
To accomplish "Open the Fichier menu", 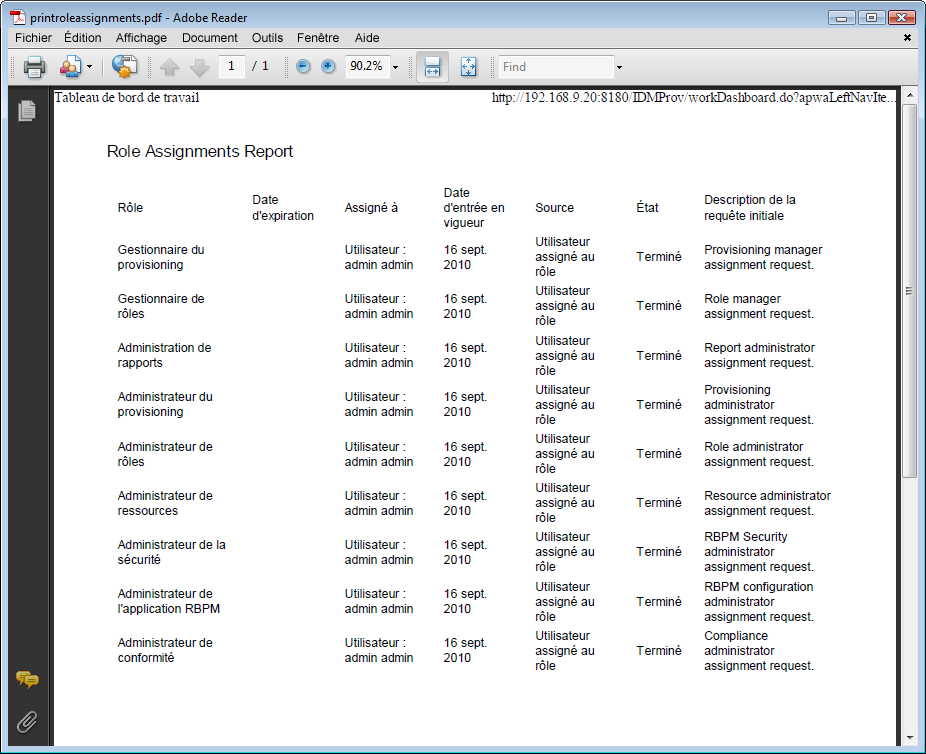I will coord(33,38).
